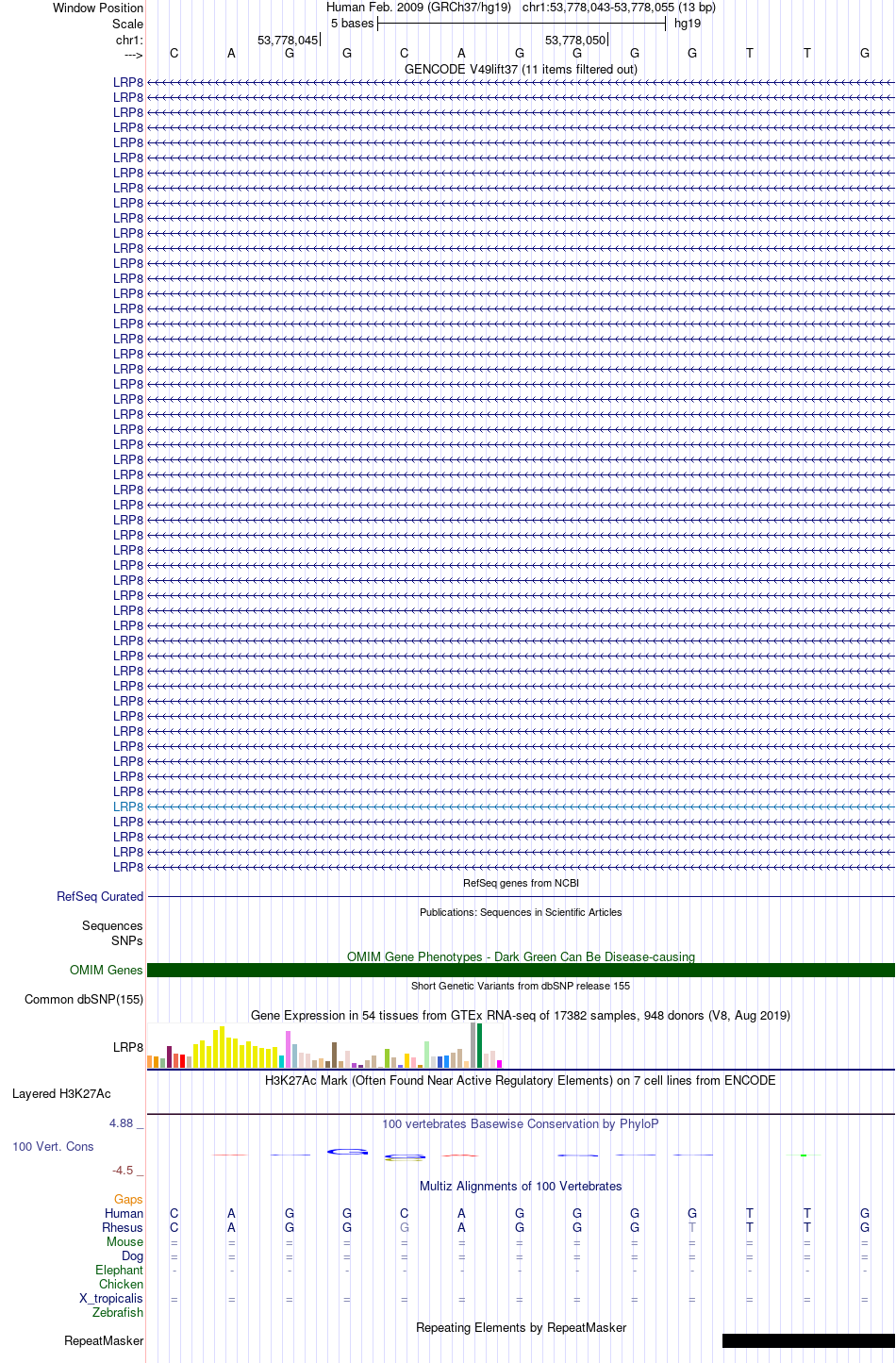Open 100 vertebrates Basewise Conservation by PhyloP title
The image size is (896, 1363).
tap(521, 1123)
